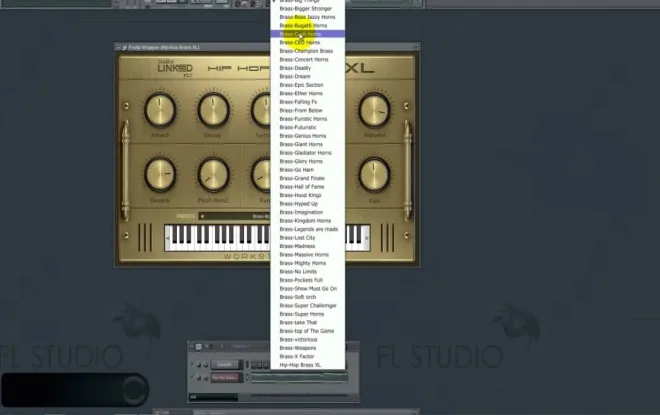Open the channel rack filter dropdown
Screen dimensions: 660x415
pyautogui.click(x=213, y=397)
